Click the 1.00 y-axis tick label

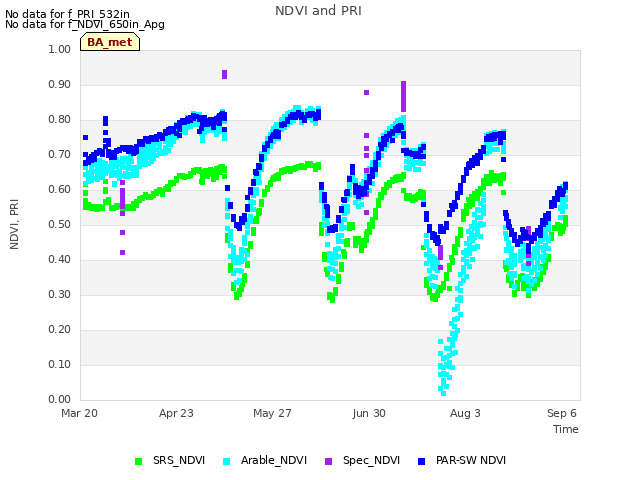60,49
